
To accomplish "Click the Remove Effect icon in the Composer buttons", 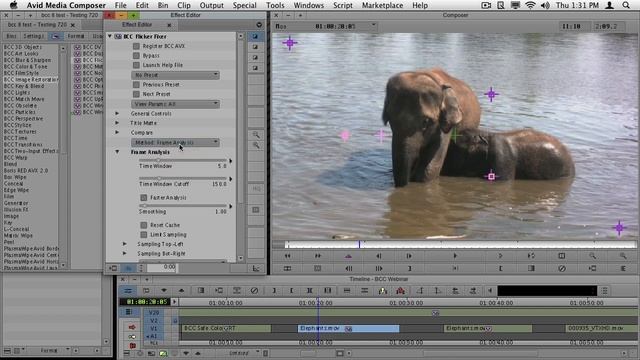I will [x=562, y=268].
